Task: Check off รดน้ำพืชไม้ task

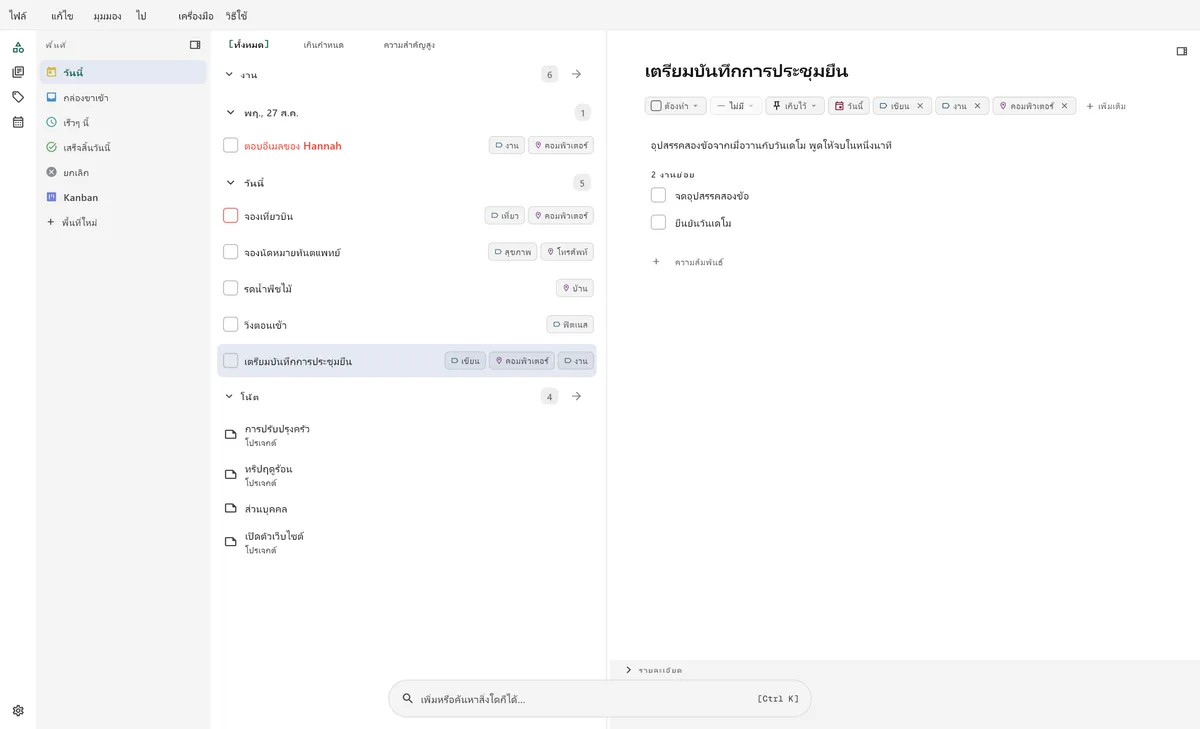Action: coord(231,288)
